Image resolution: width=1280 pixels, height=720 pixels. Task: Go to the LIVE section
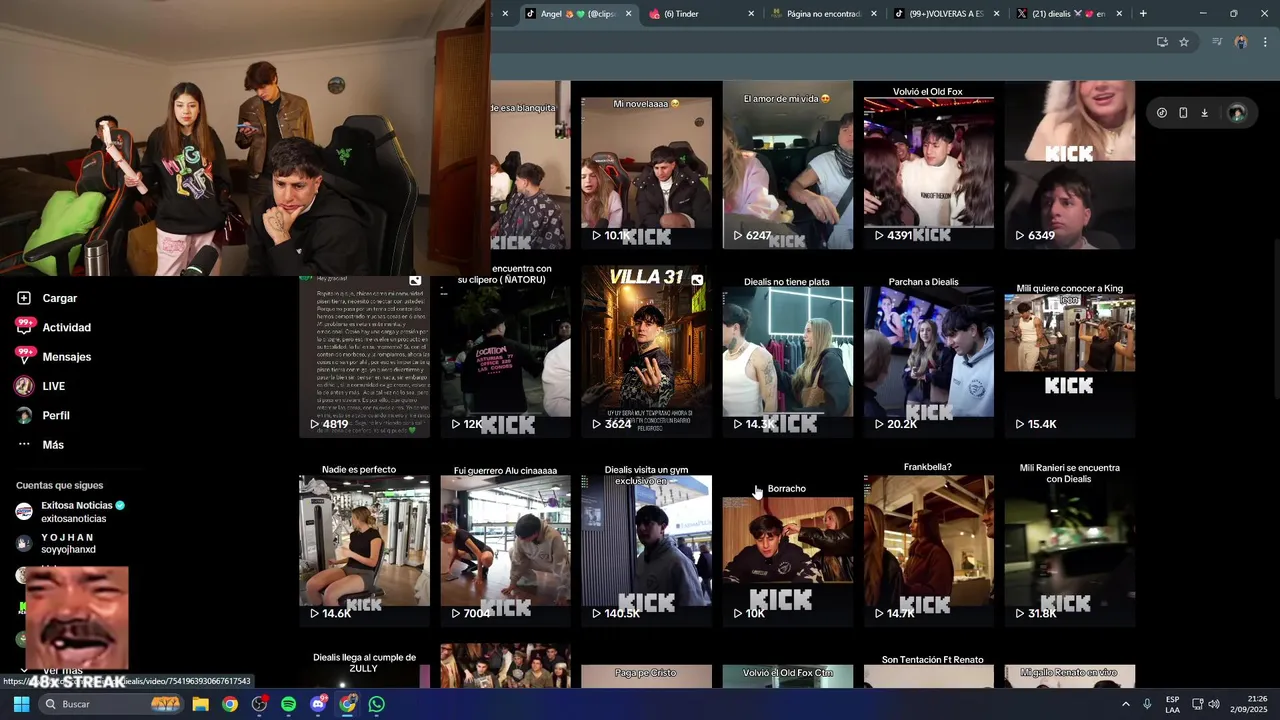pyautogui.click(x=41, y=386)
